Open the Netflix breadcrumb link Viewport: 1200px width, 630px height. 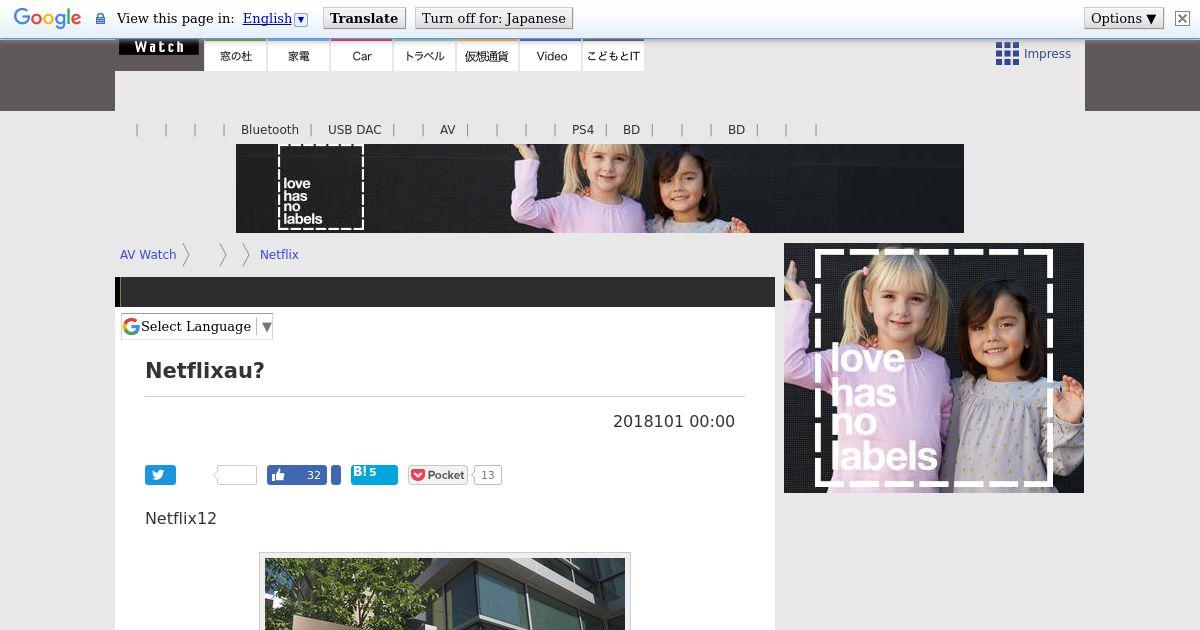[279, 255]
